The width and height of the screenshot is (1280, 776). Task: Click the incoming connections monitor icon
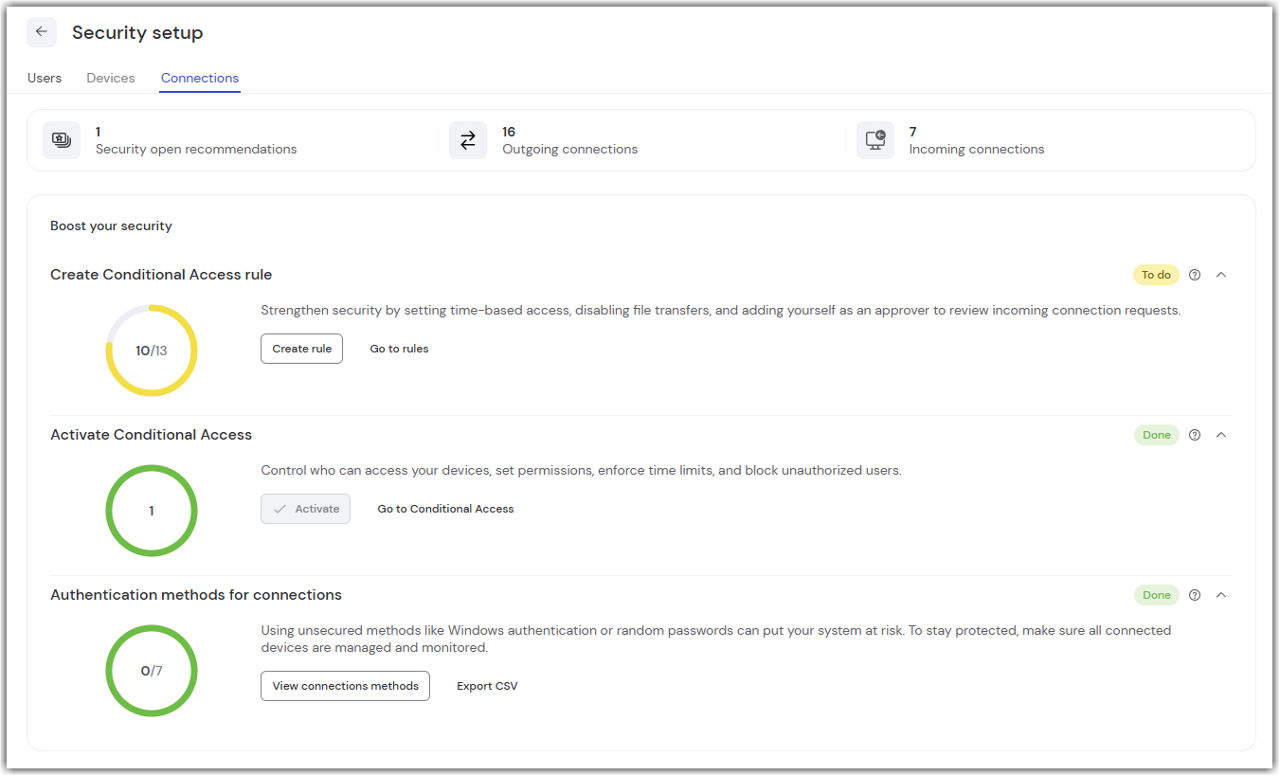pyautogui.click(x=875, y=140)
